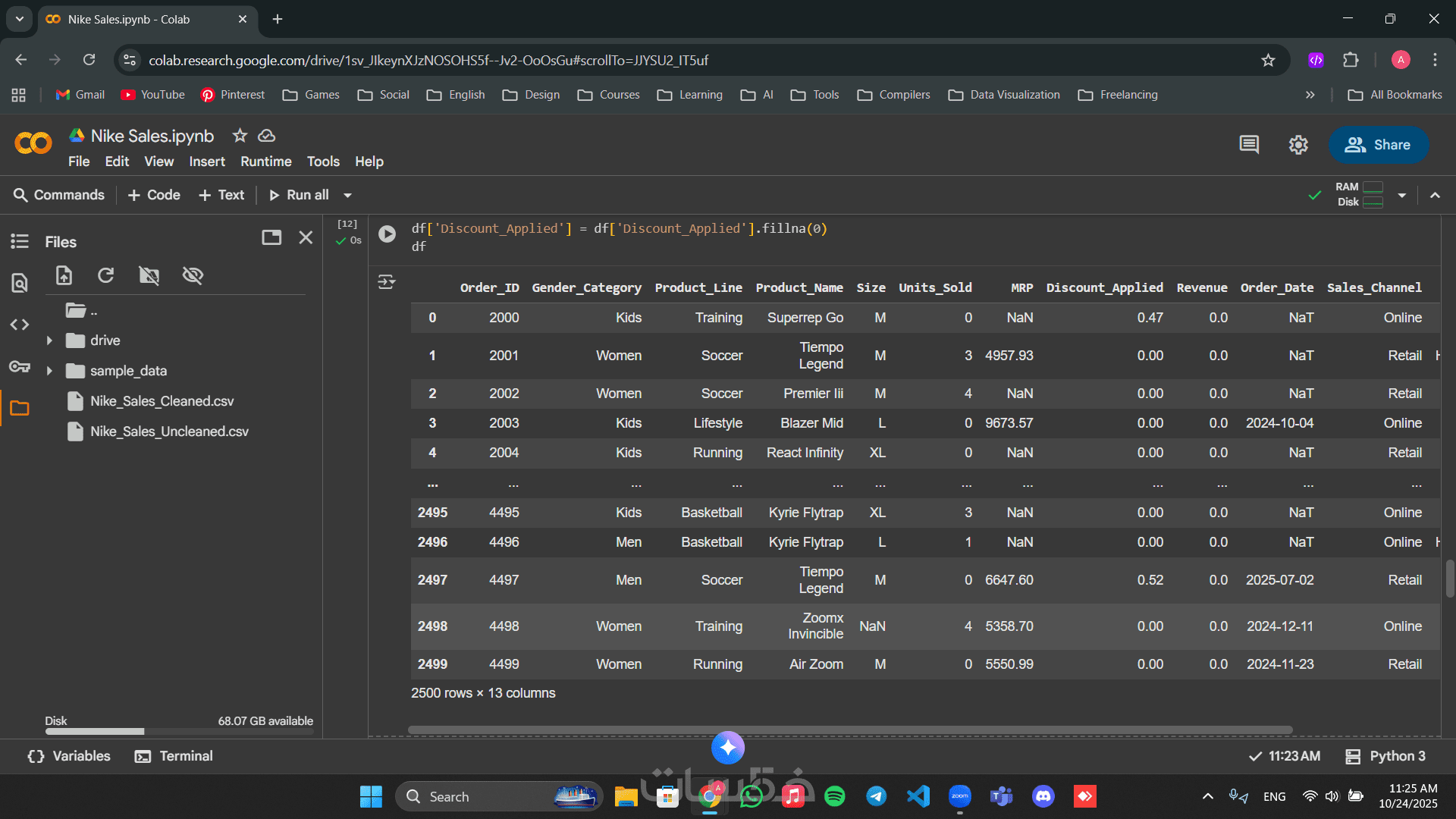Open the Runtime menu
This screenshot has height=819, width=1456.
click(x=265, y=162)
